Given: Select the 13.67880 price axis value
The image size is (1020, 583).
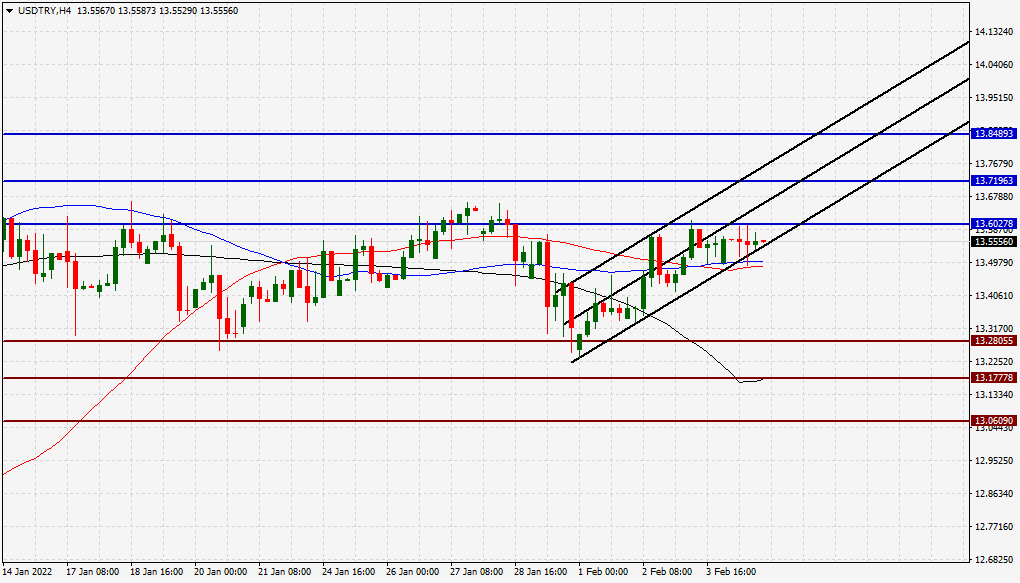Looking at the screenshot, I should click(994, 197).
